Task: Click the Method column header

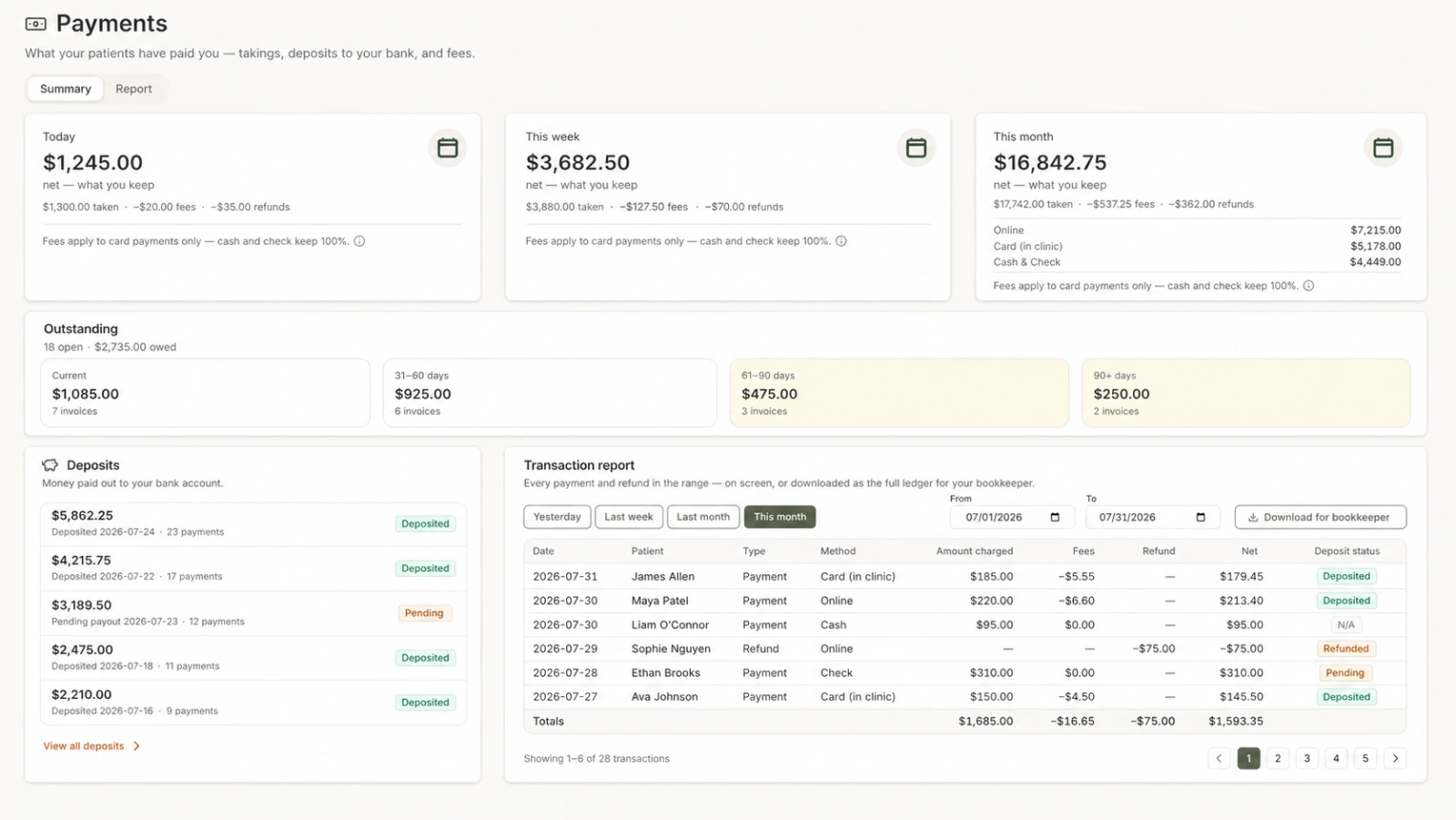Action: (838, 552)
